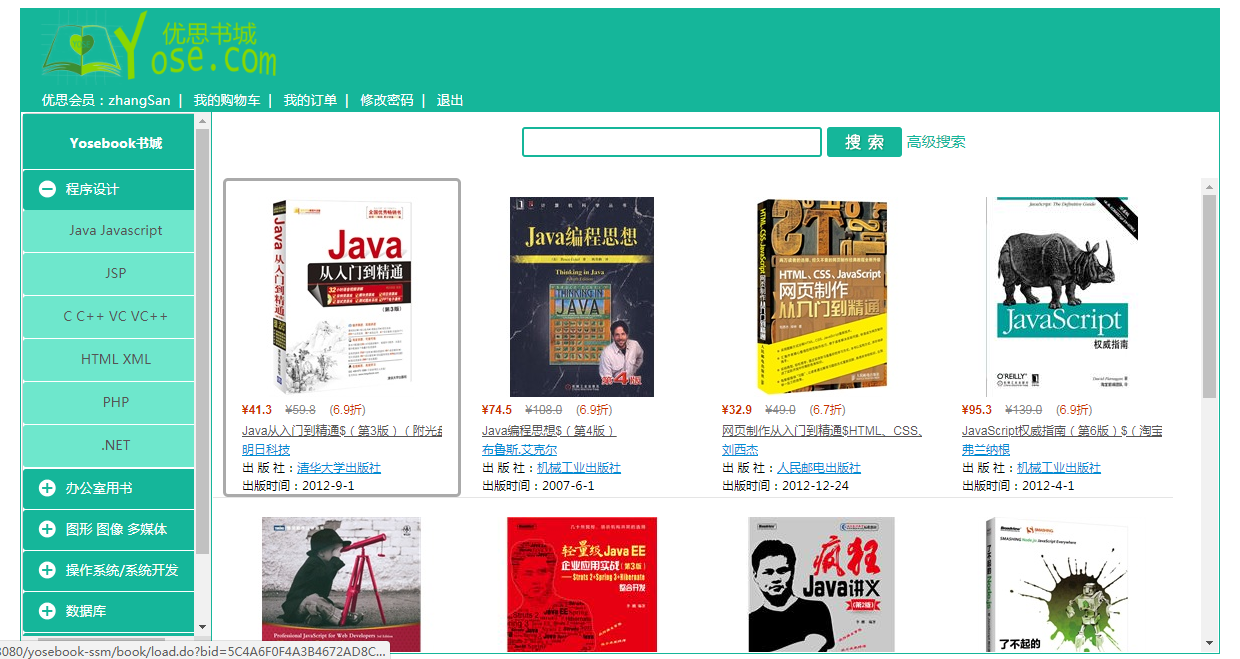Open JavaScript权威指南 book cover
This screenshot has width=1240, height=659.
[x=1062, y=297]
